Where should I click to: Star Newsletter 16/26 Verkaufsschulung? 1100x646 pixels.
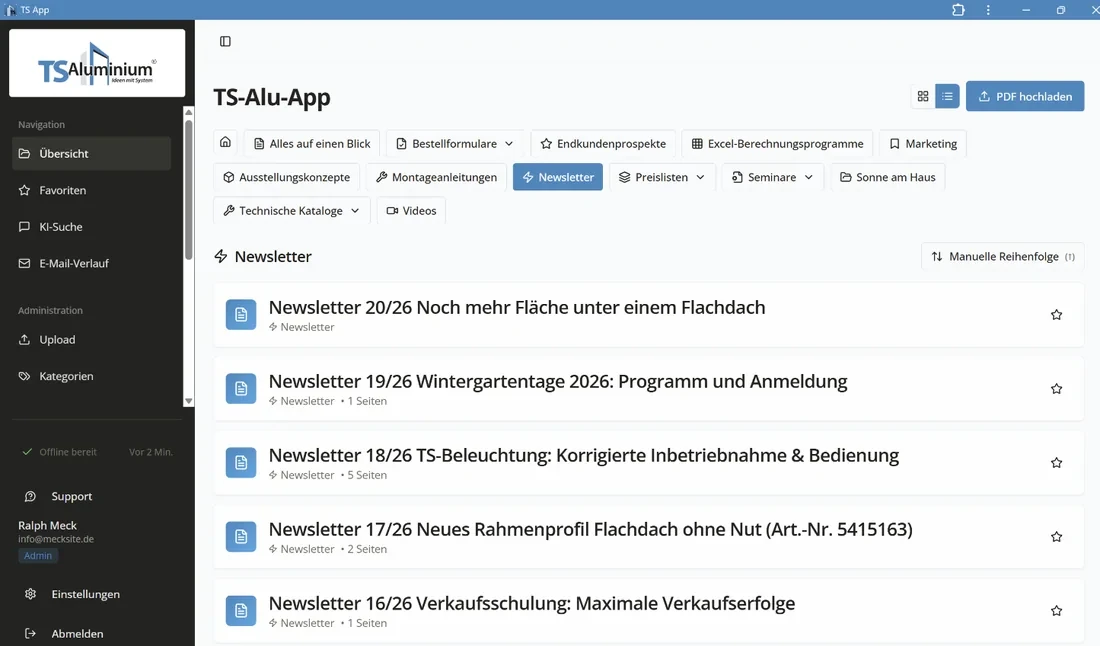(x=1057, y=611)
